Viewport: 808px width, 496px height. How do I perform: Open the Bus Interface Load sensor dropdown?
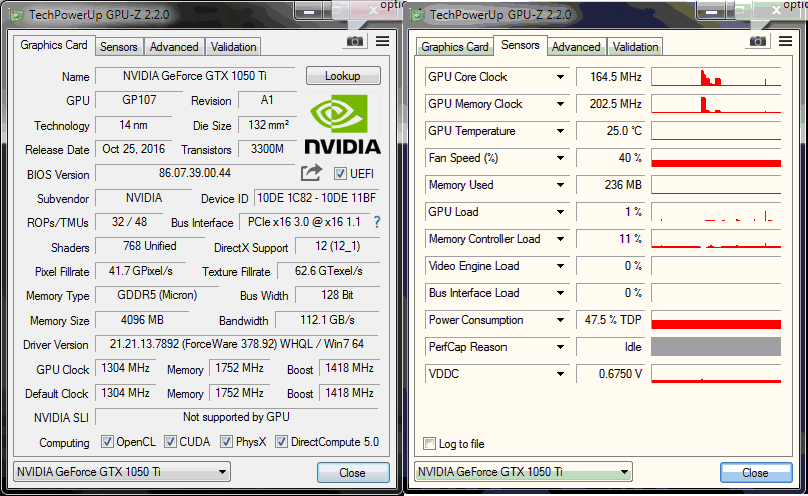[560, 293]
